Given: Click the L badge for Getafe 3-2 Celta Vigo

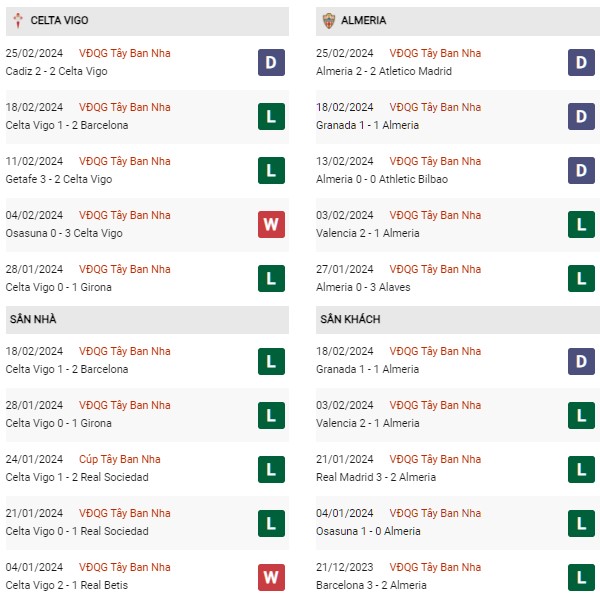Looking at the screenshot, I should (x=271, y=170).
